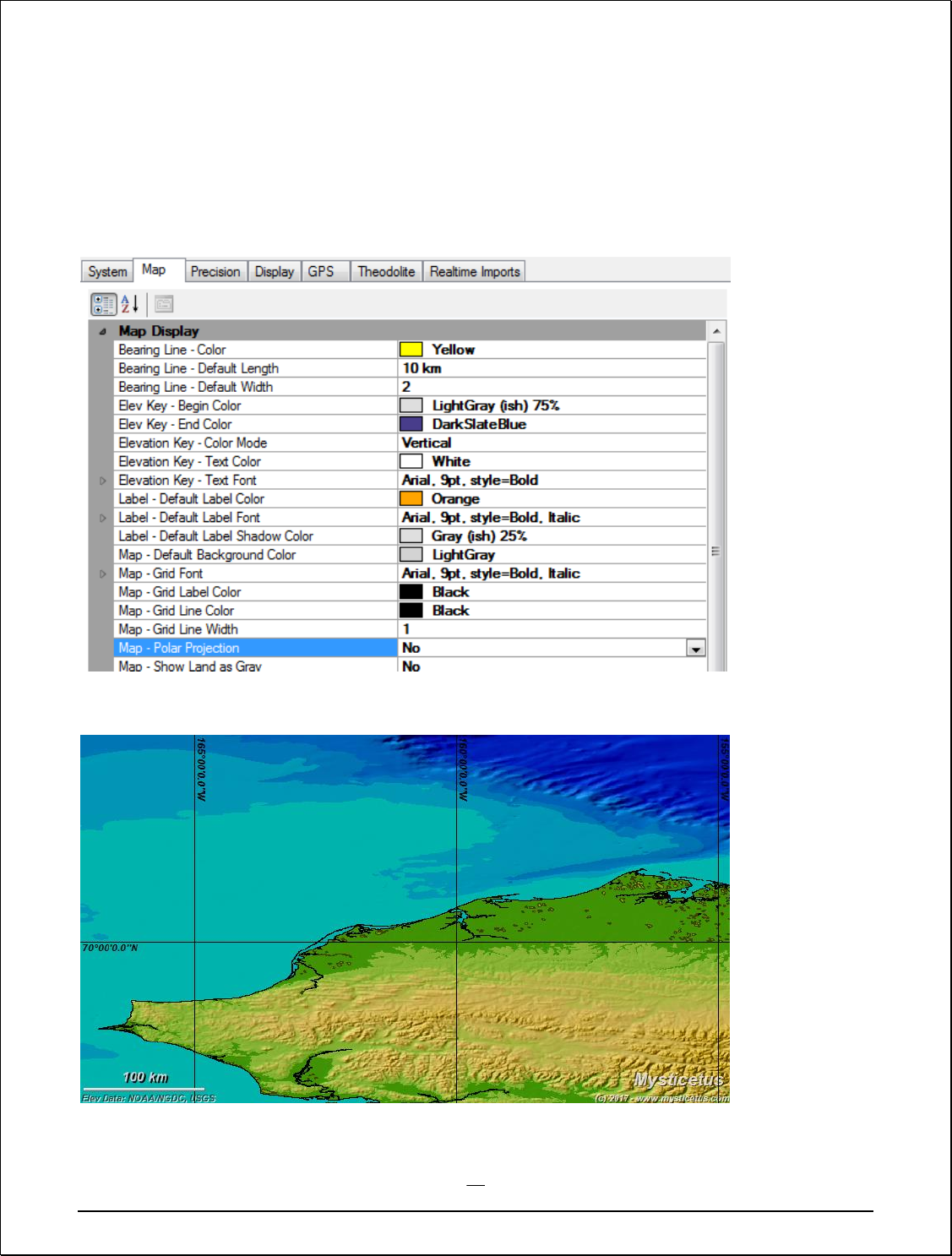Go to Realtime Imports tab
The width and height of the screenshot is (952, 1256).
[x=474, y=272]
